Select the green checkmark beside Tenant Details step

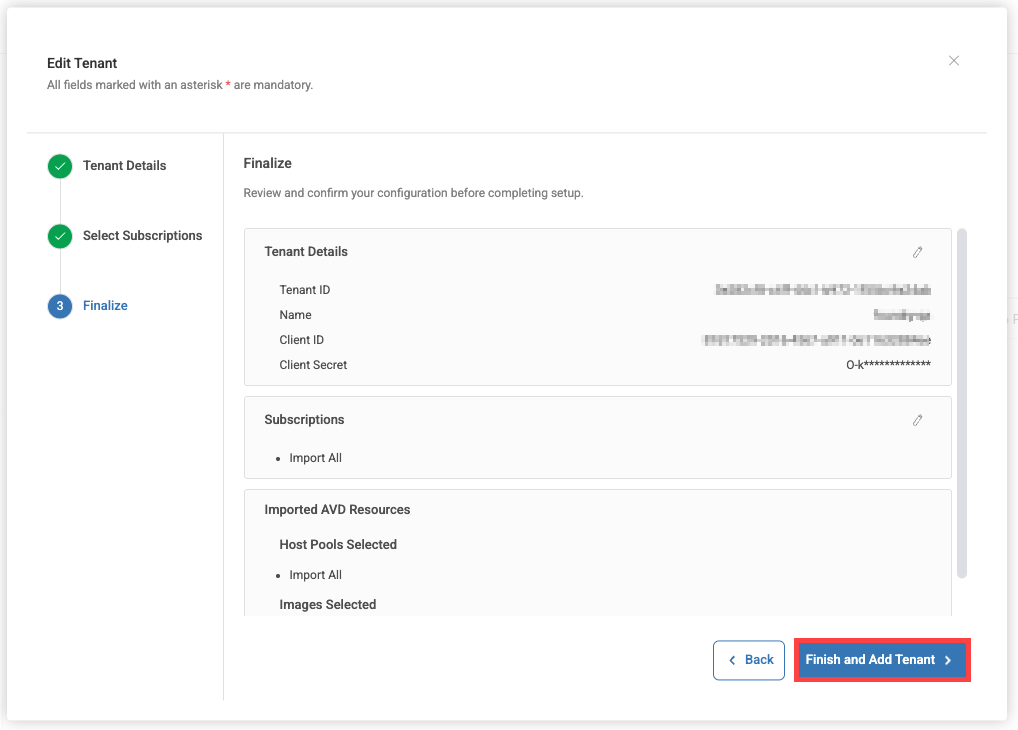(59, 166)
